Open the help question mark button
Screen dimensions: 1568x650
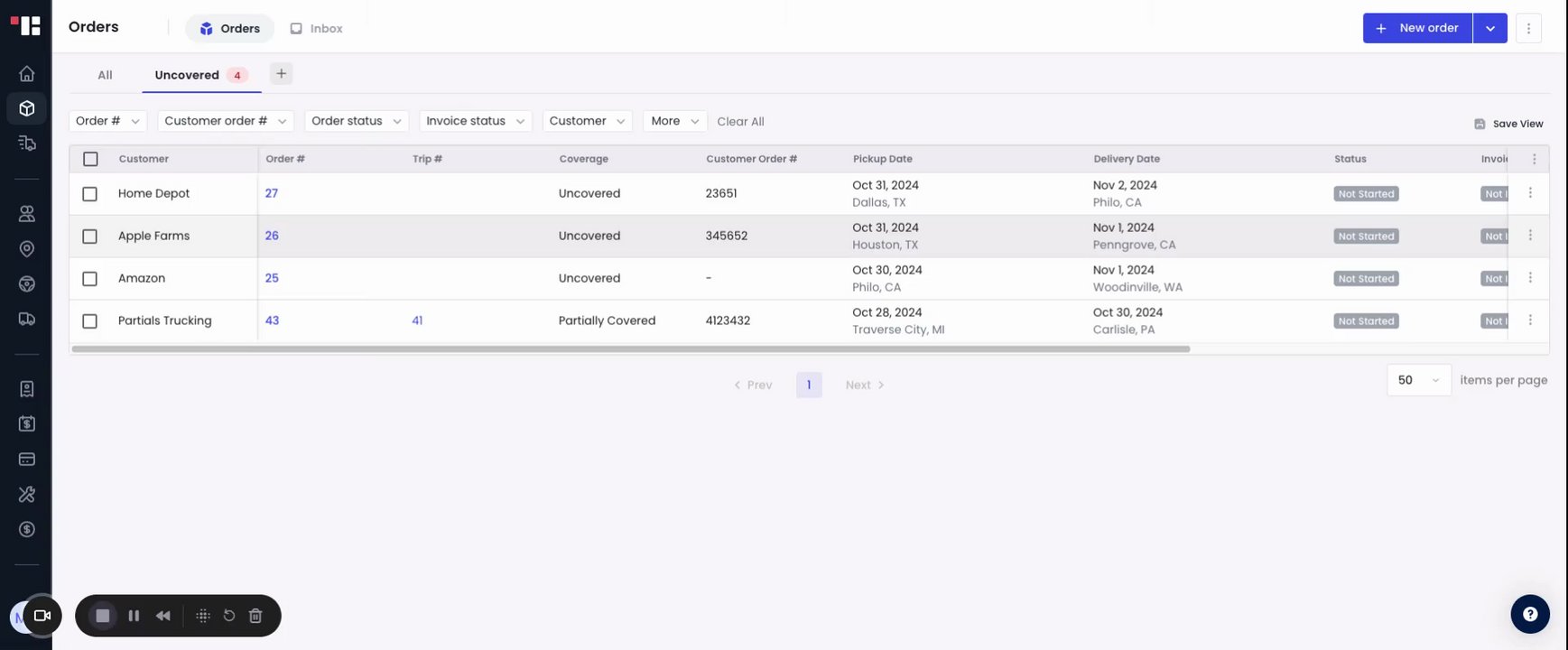1530,614
